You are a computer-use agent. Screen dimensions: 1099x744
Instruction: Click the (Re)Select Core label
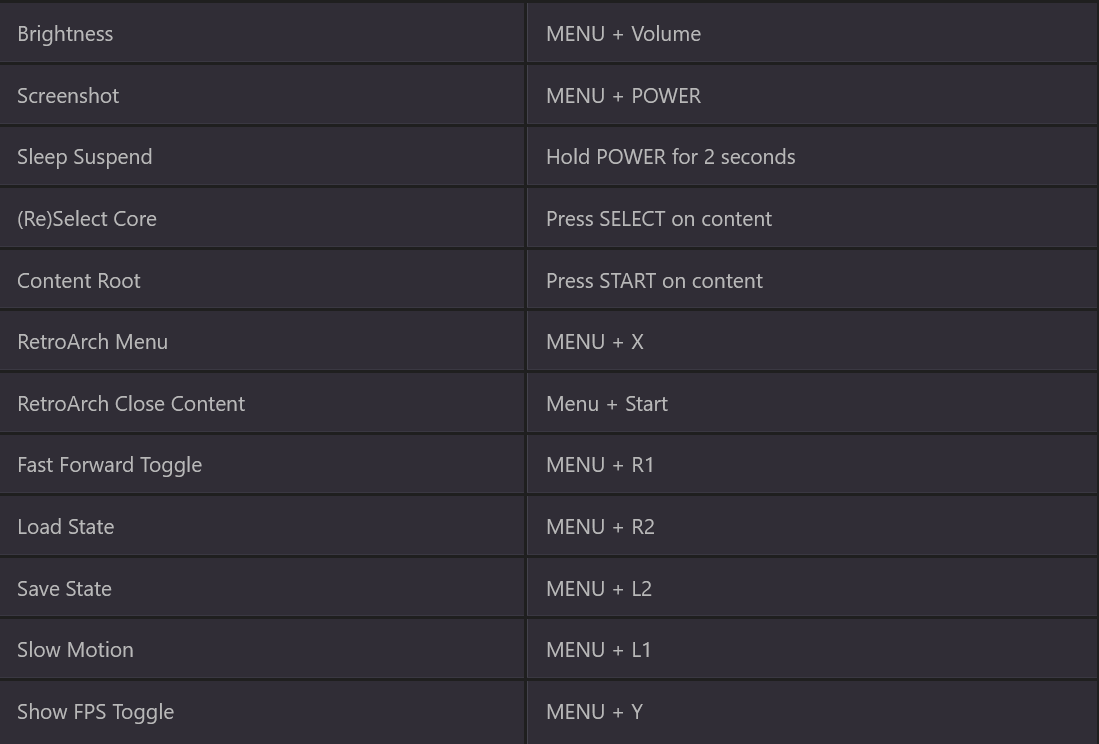pyautogui.click(x=87, y=219)
